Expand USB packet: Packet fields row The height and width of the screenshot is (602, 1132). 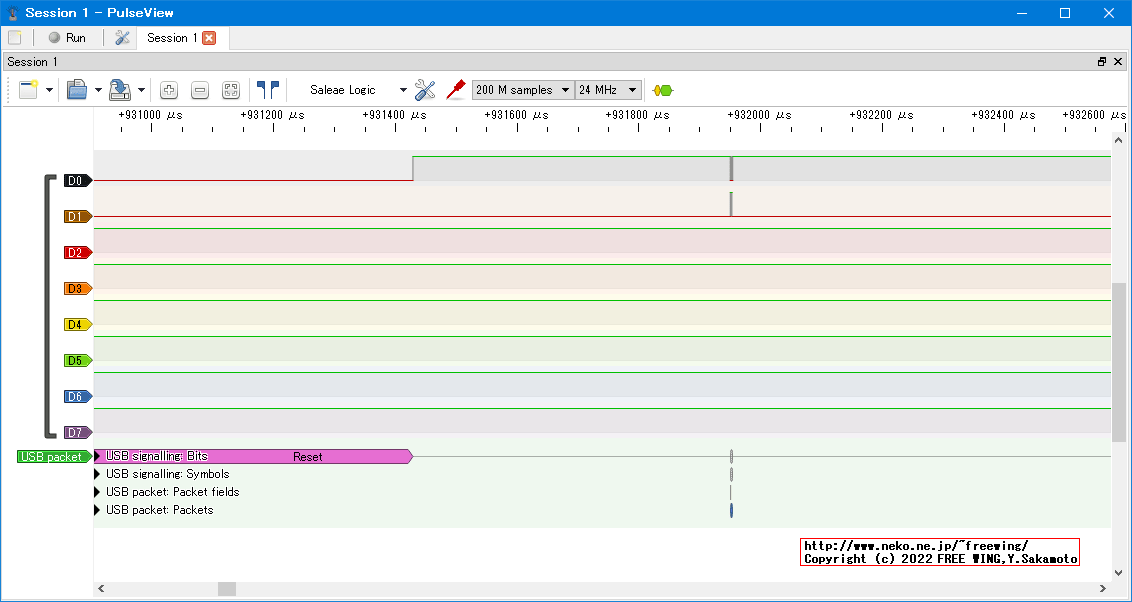click(x=98, y=492)
